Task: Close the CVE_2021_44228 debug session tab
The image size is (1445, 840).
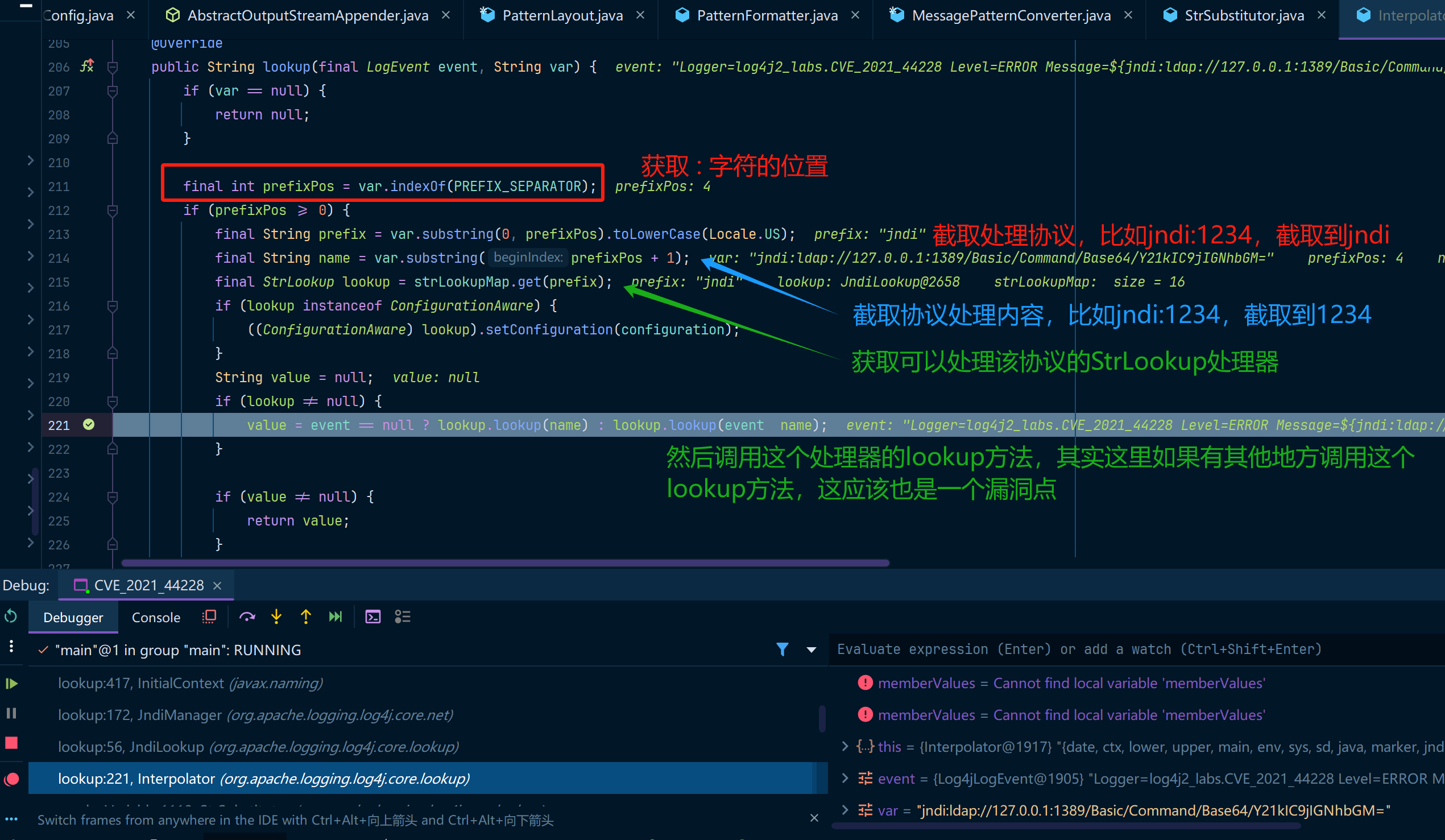Action: point(217,585)
